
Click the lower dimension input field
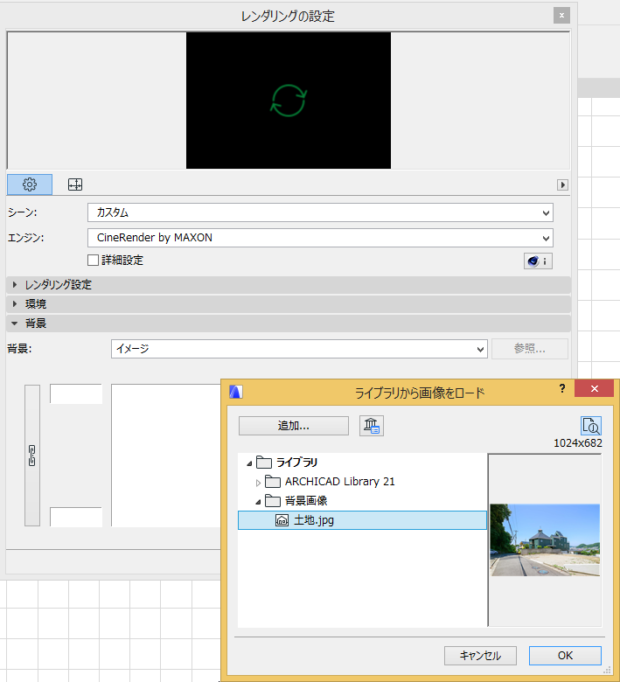(76, 517)
